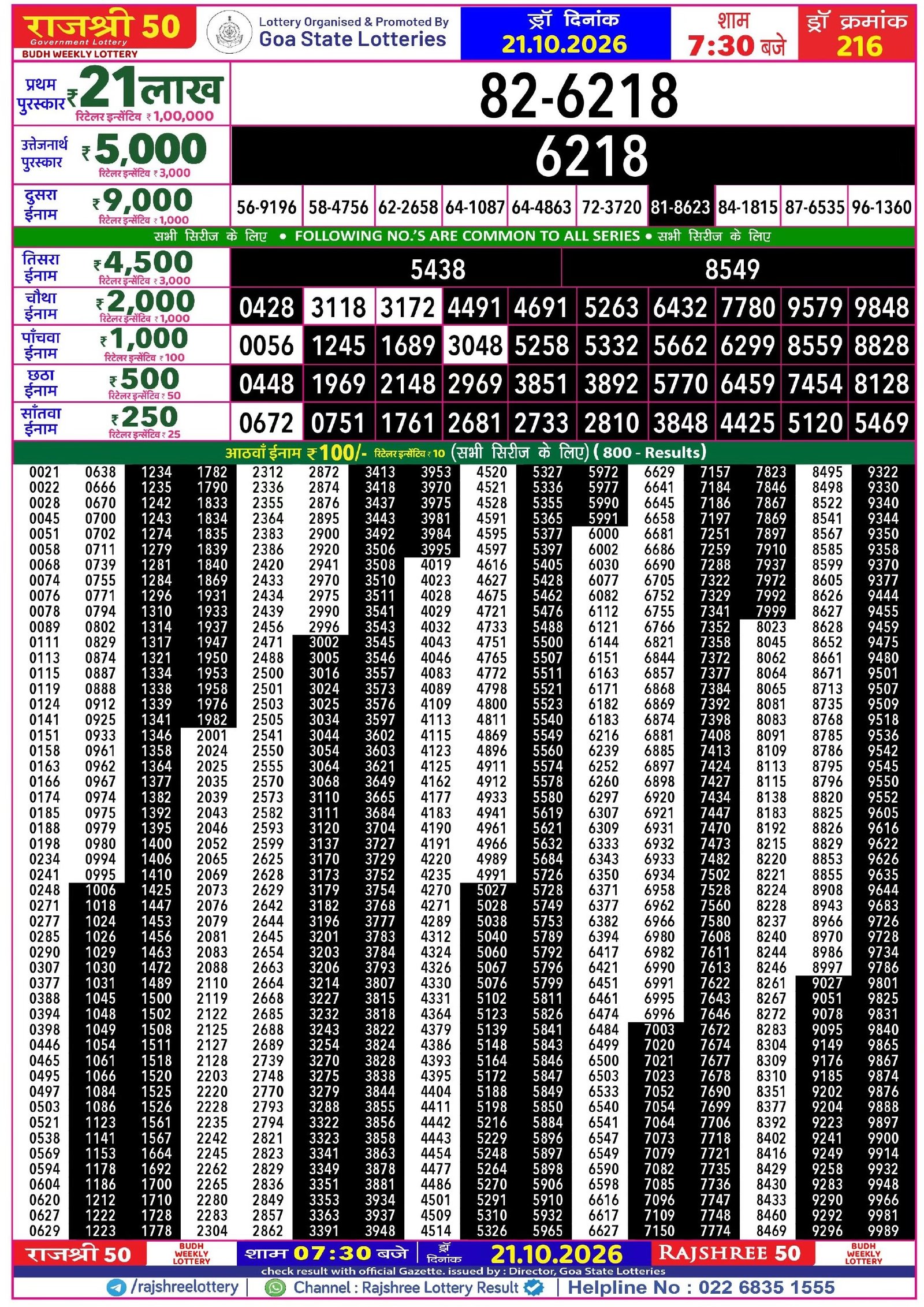Select eighth prize number 9322

[882, 472]
